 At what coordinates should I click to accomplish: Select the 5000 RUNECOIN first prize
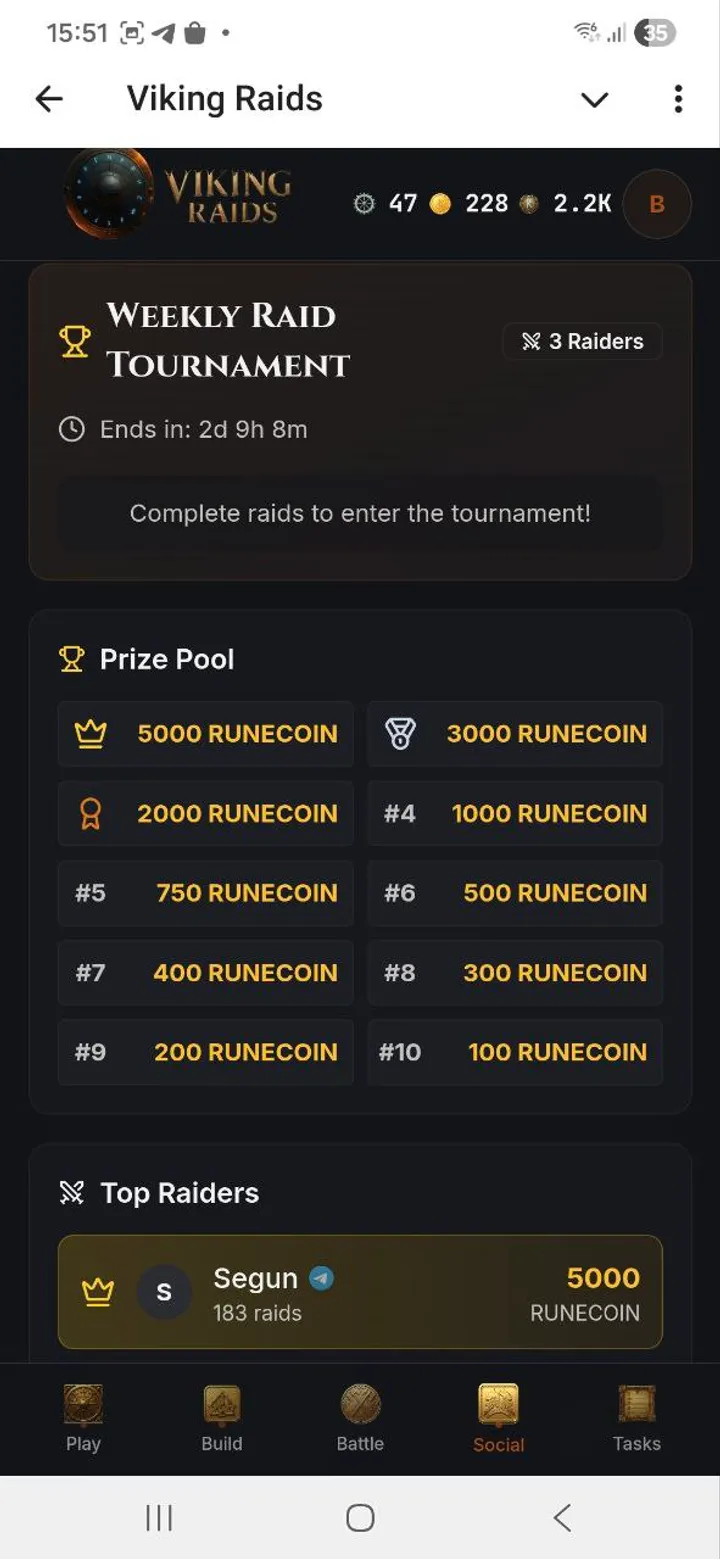[x=206, y=734]
